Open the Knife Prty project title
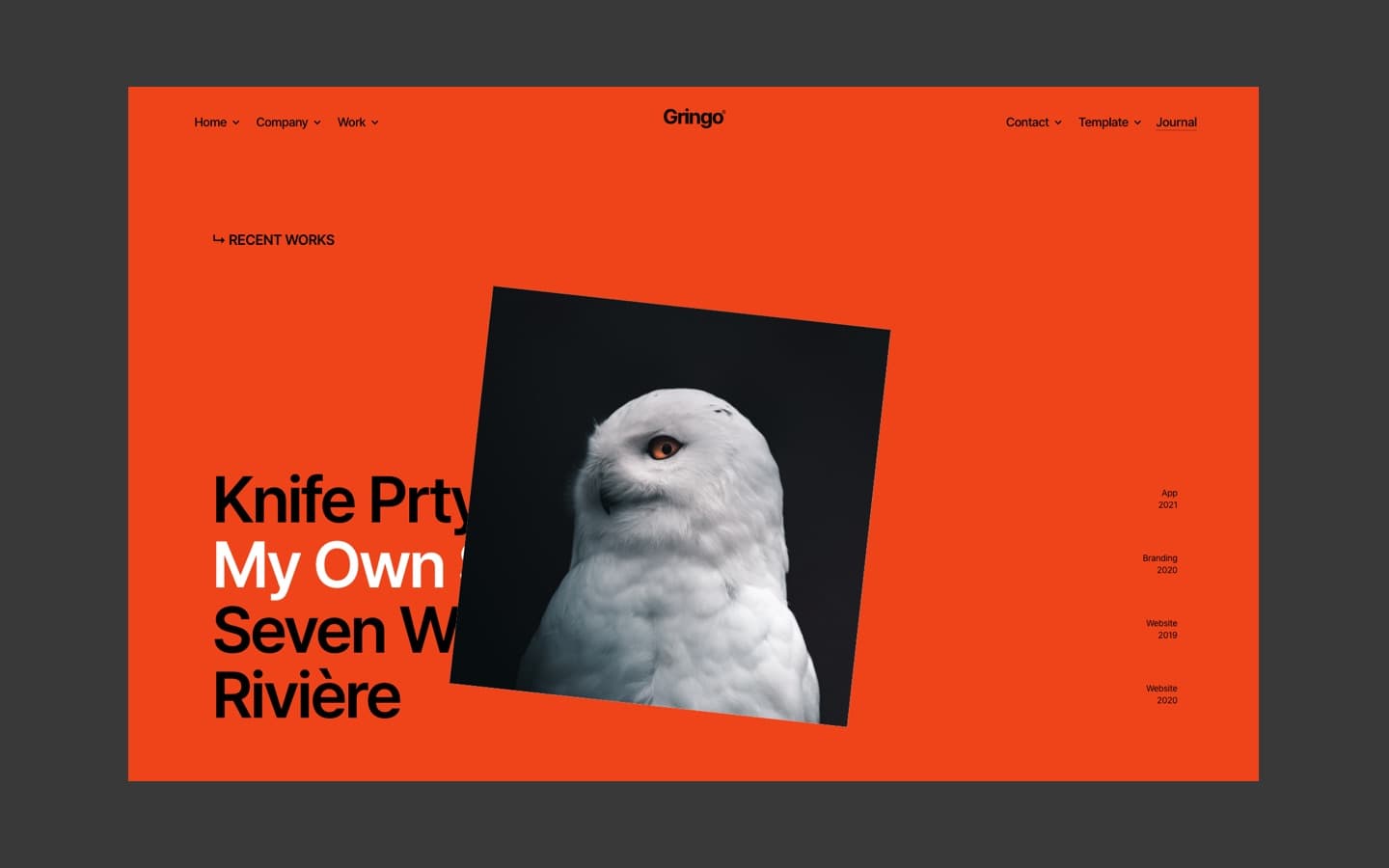This screenshot has height=868, width=1389. (340, 500)
